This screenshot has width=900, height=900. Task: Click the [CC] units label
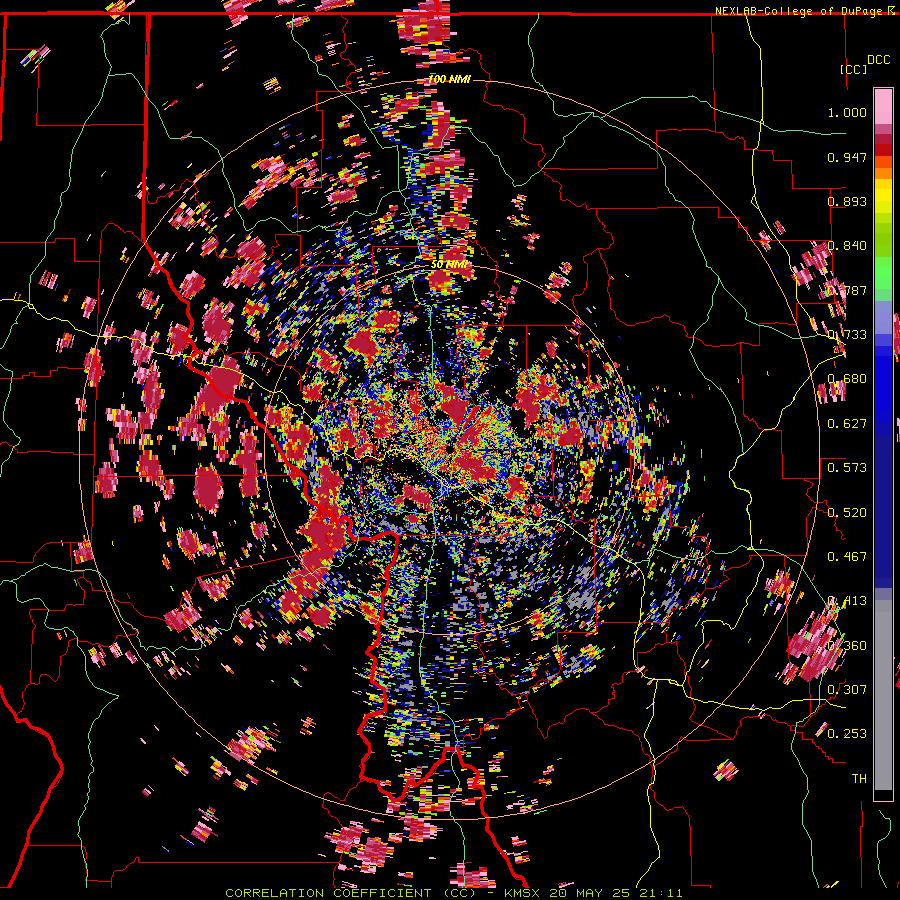tap(853, 69)
